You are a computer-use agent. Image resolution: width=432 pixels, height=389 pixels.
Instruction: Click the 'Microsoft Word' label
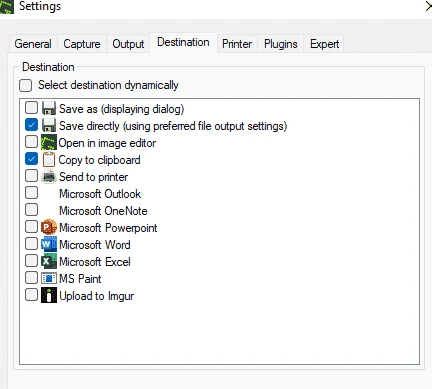click(x=95, y=245)
